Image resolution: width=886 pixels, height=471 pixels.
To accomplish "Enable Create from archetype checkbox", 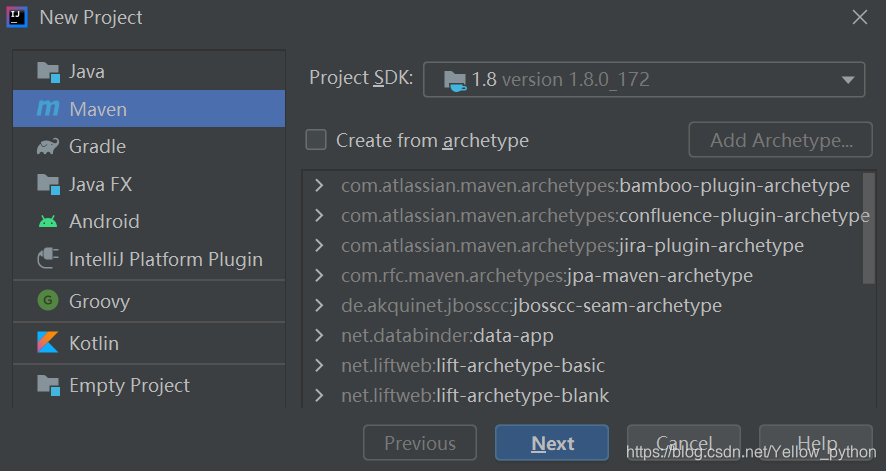I will click(x=316, y=139).
